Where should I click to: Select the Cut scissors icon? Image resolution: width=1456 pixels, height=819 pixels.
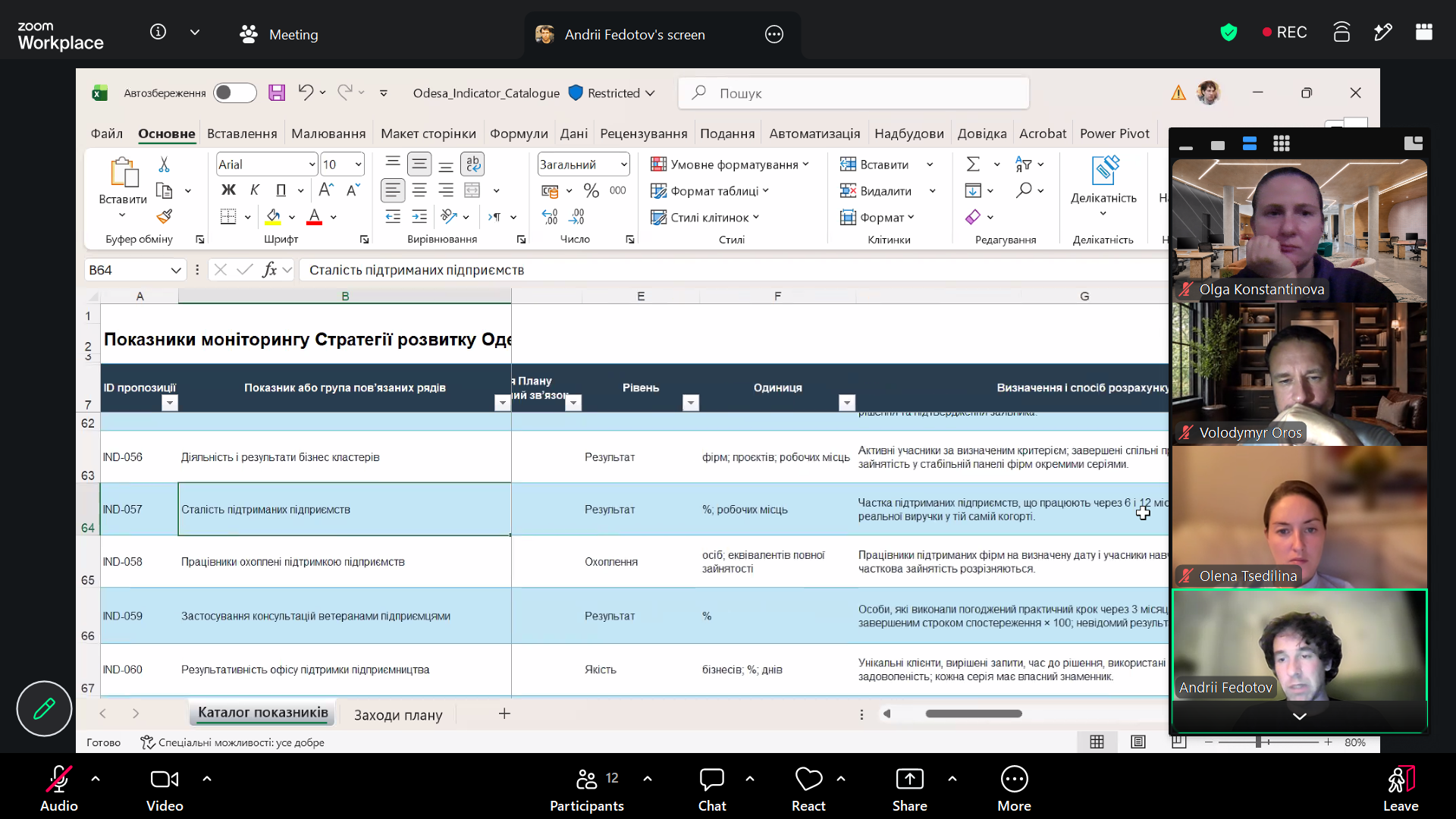(x=164, y=165)
